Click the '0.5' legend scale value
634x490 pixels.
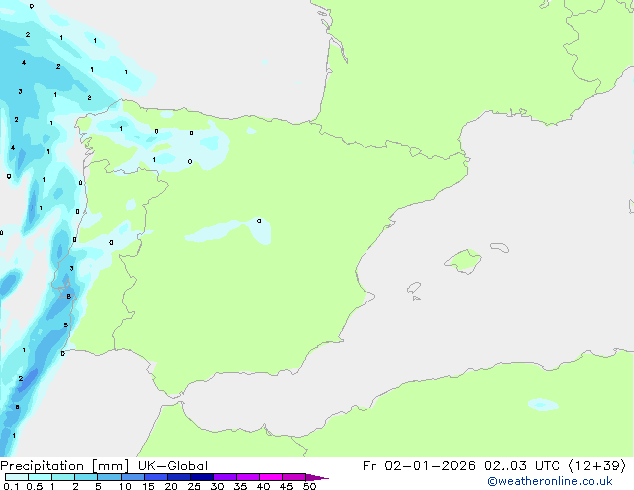pyautogui.click(x=34, y=486)
